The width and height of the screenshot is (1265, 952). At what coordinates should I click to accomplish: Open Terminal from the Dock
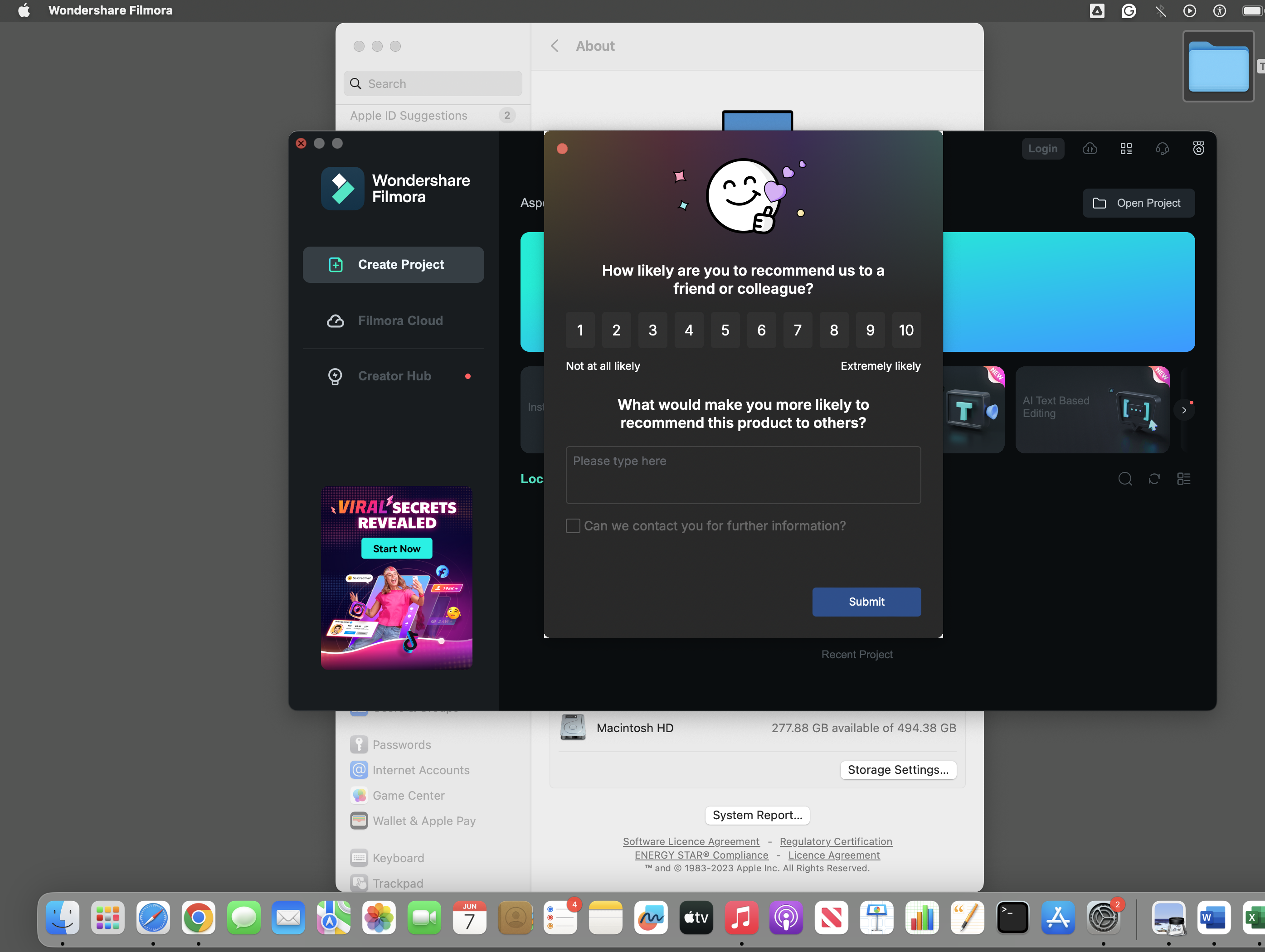point(1013,918)
